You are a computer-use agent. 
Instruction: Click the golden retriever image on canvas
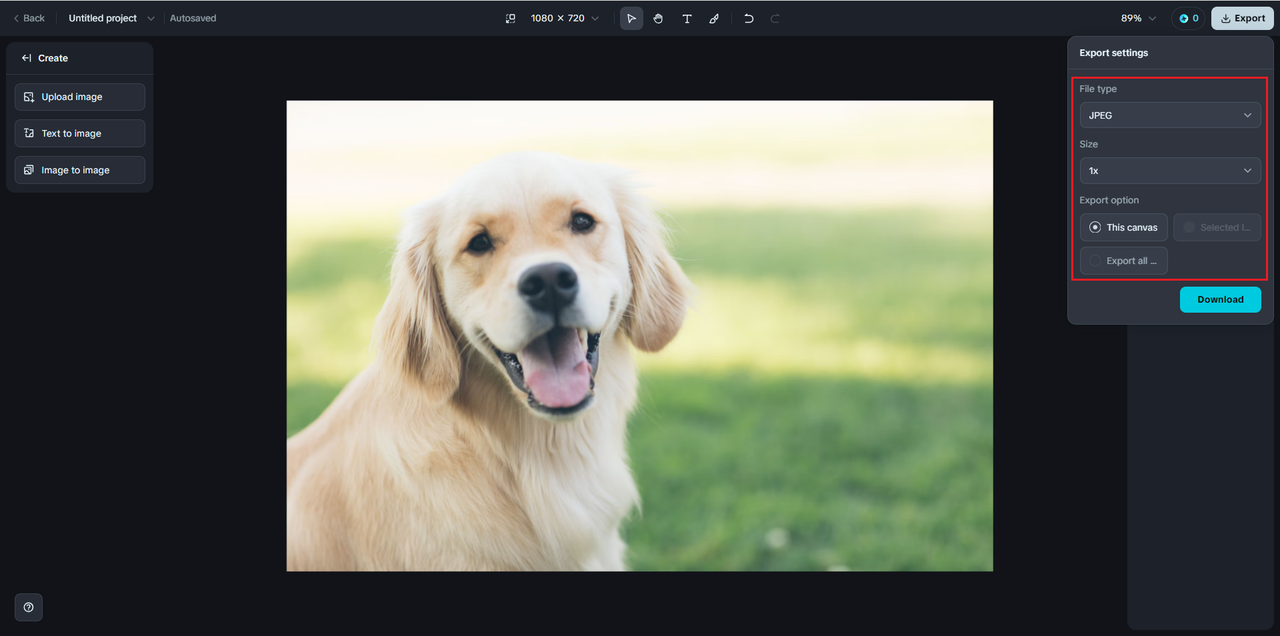click(x=640, y=336)
